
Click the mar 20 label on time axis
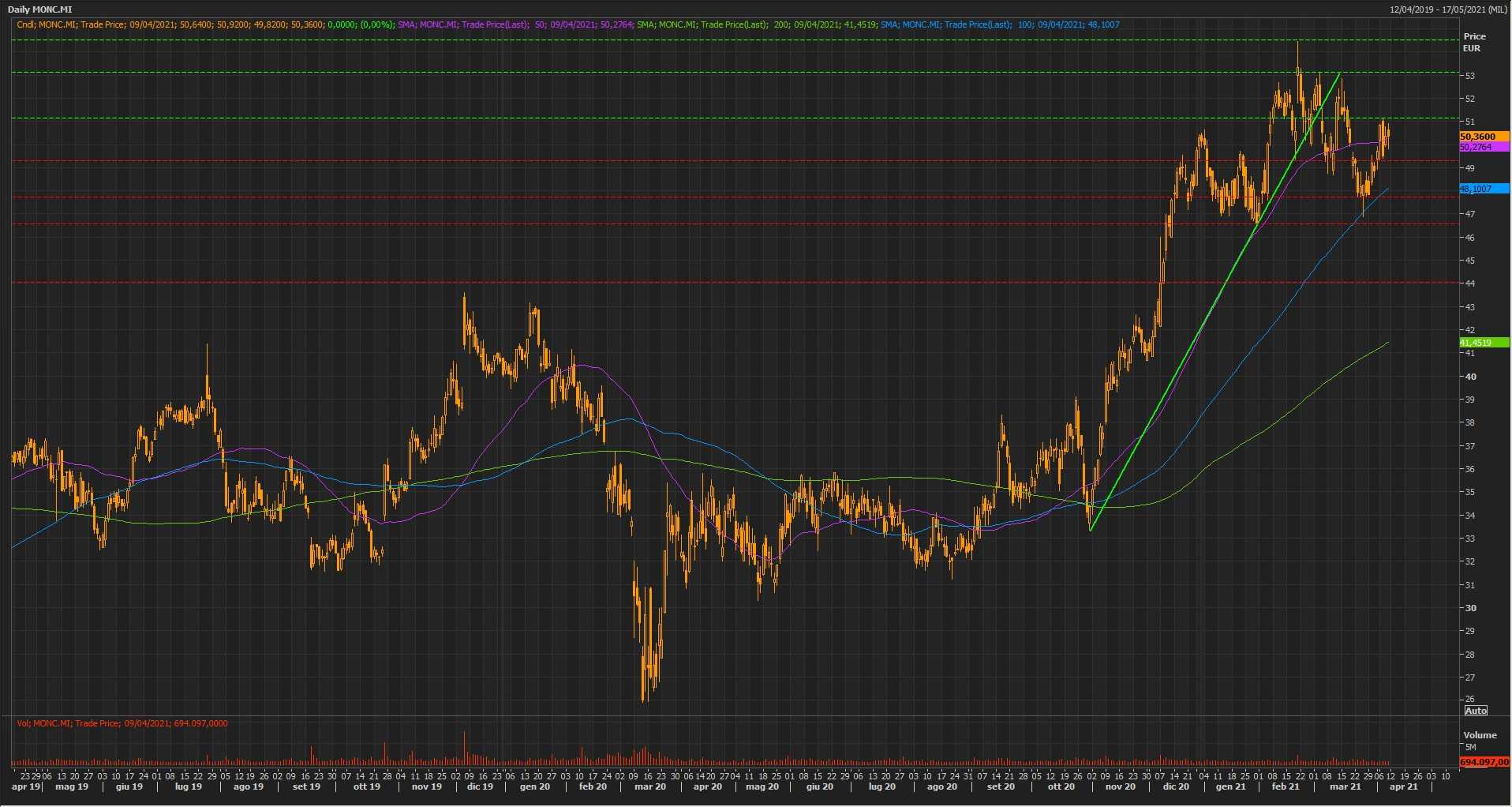click(650, 786)
